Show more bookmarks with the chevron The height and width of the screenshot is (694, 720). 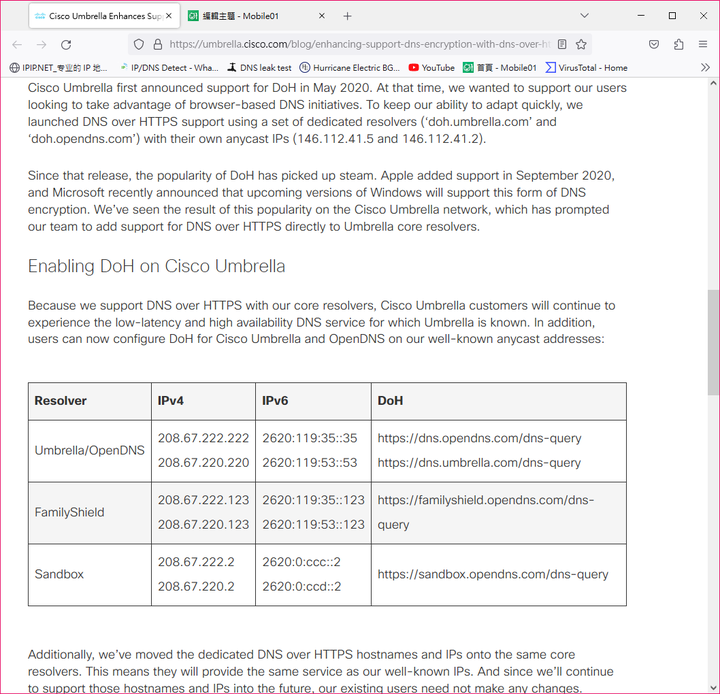point(705,68)
